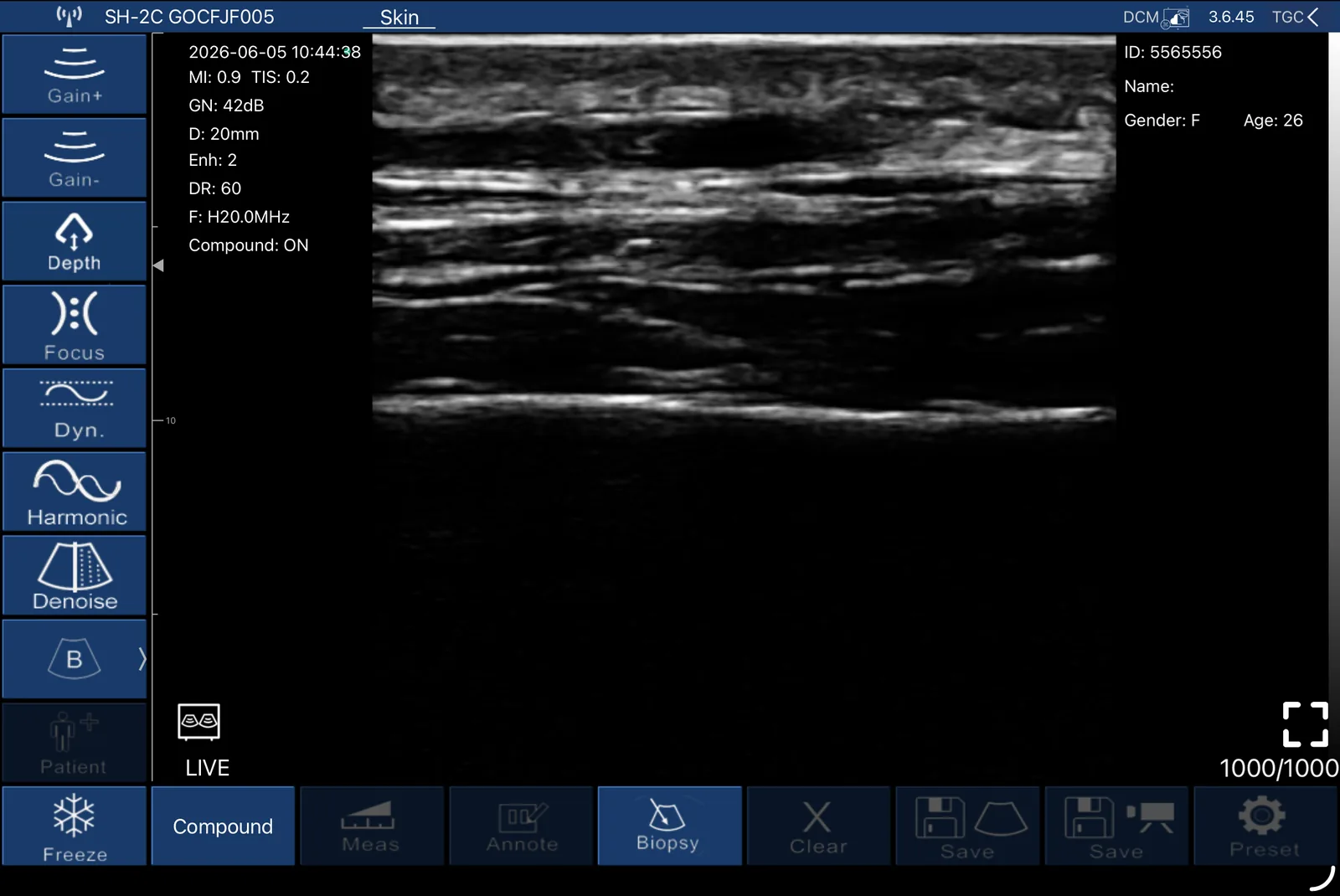Adjust dynamic range with the Dyn. button
The height and width of the screenshot is (896, 1340).
click(75, 409)
